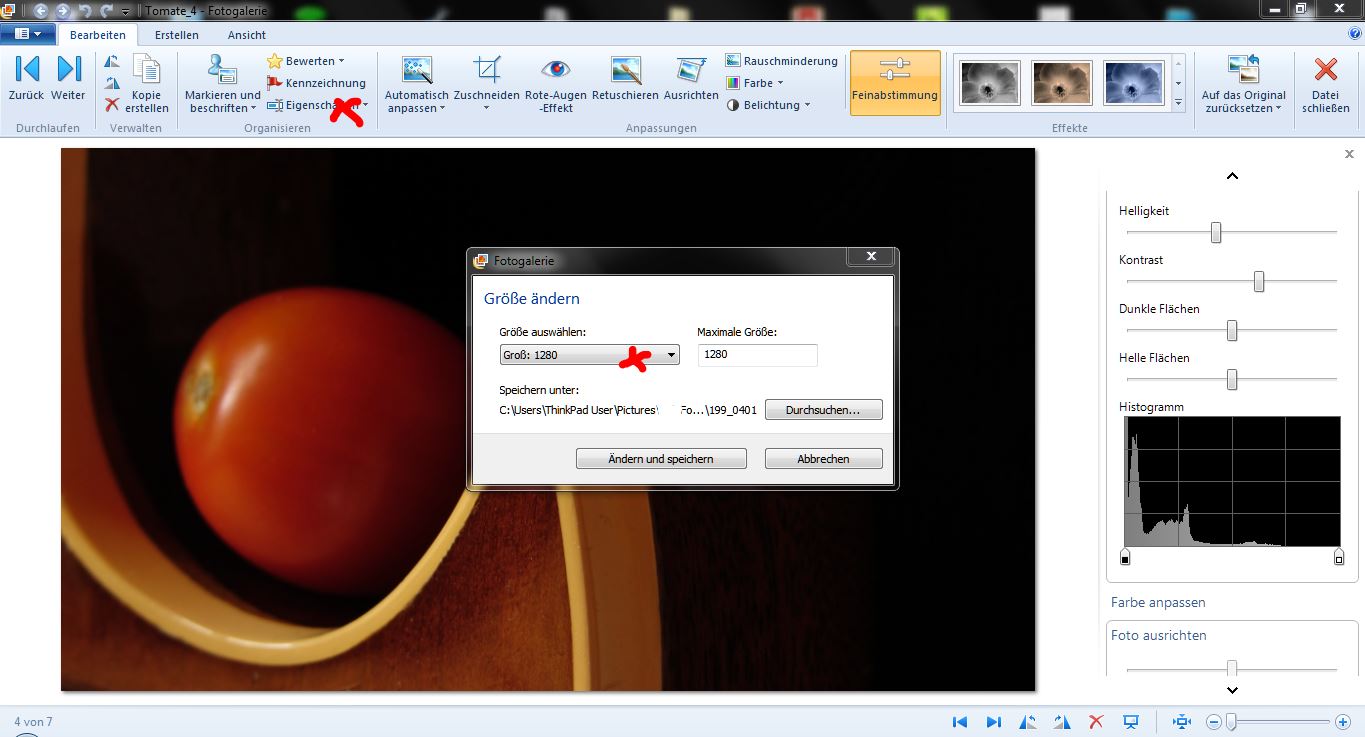Click Ändern und speichern
Viewport: 1365px width, 737px height.
(x=661, y=459)
